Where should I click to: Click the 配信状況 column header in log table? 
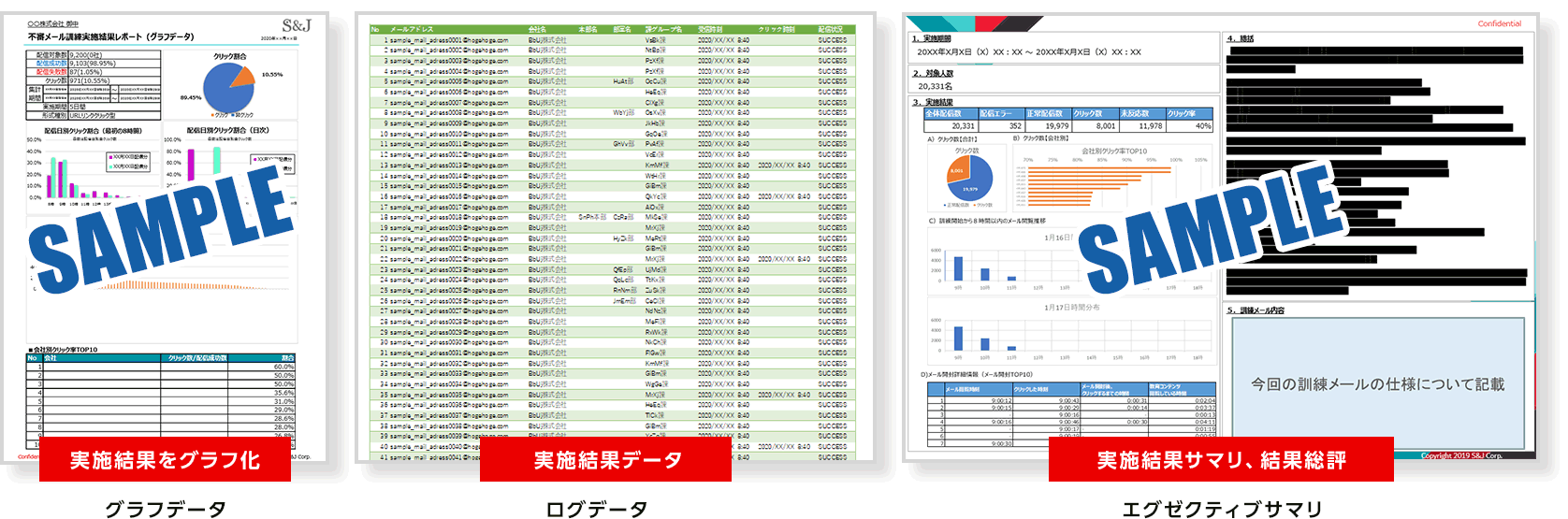pos(831,29)
